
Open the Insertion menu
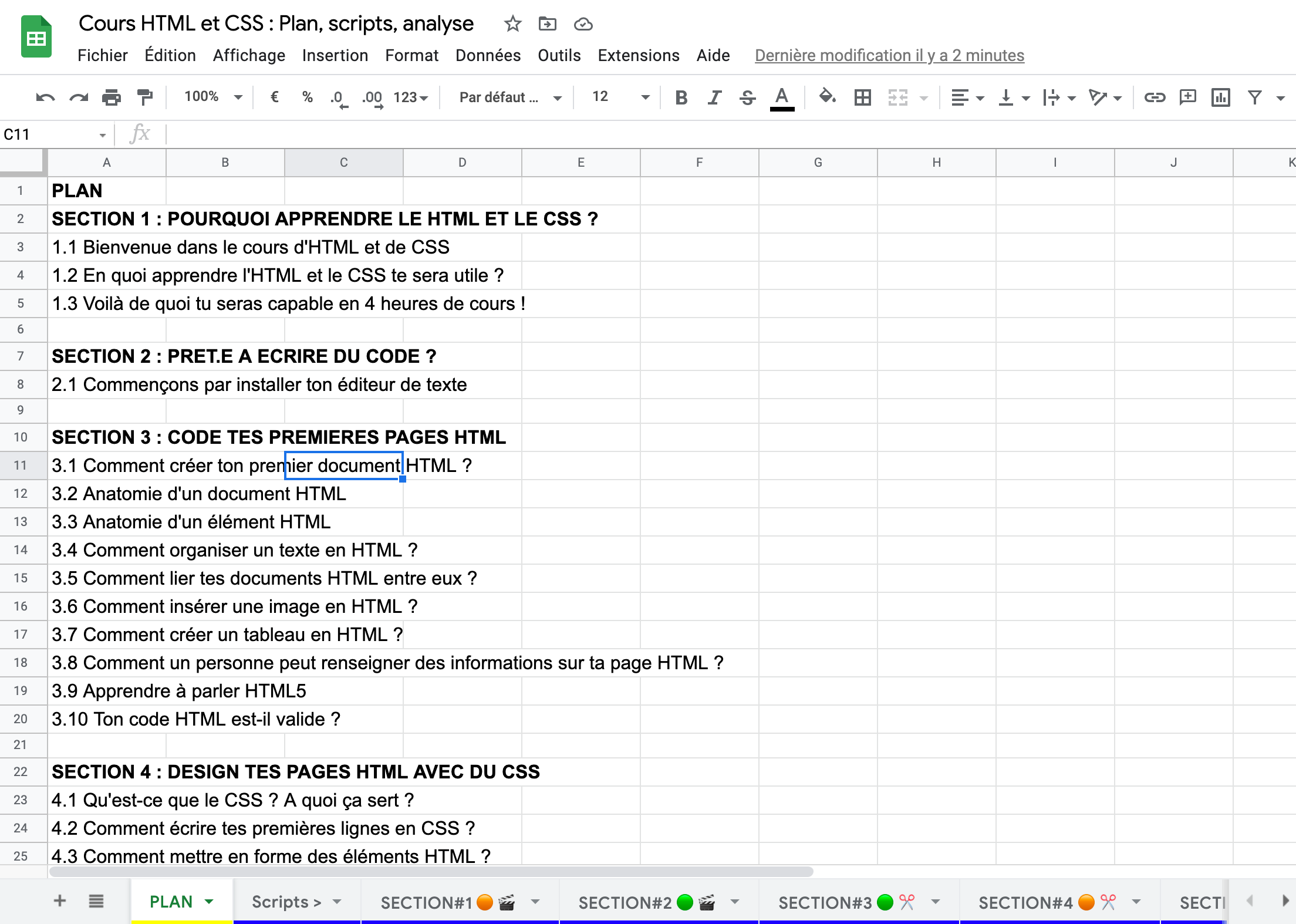(x=335, y=55)
